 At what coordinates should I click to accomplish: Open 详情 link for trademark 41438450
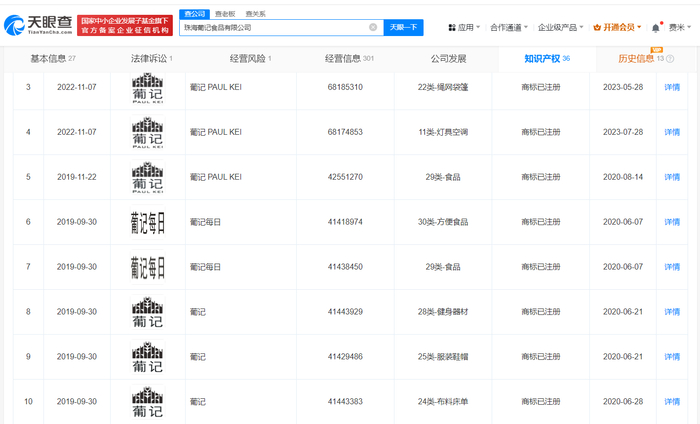click(672, 267)
